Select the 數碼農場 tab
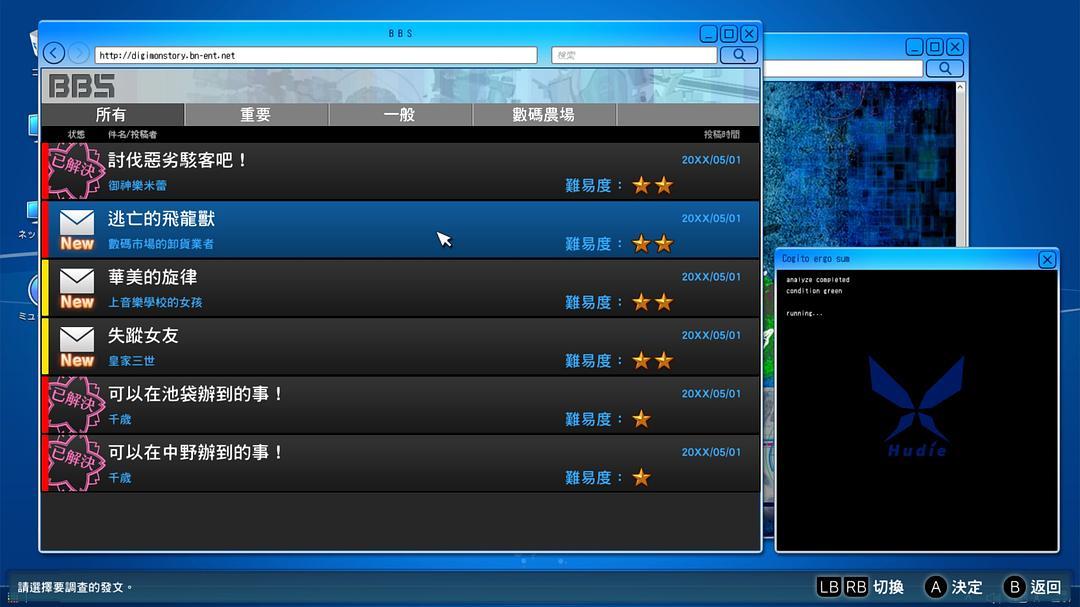The height and width of the screenshot is (607, 1080). point(544,115)
